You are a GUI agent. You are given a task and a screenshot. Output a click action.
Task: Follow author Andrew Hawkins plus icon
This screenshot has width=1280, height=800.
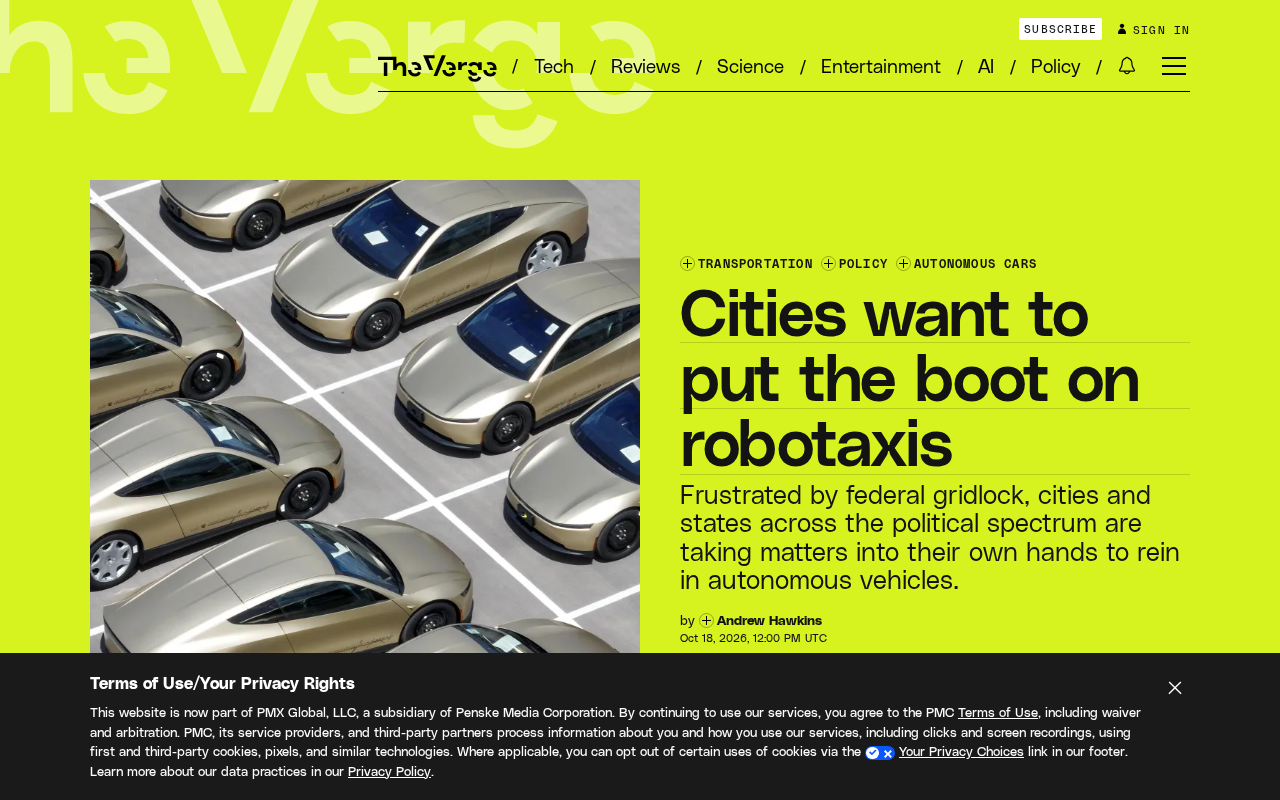(706, 621)
